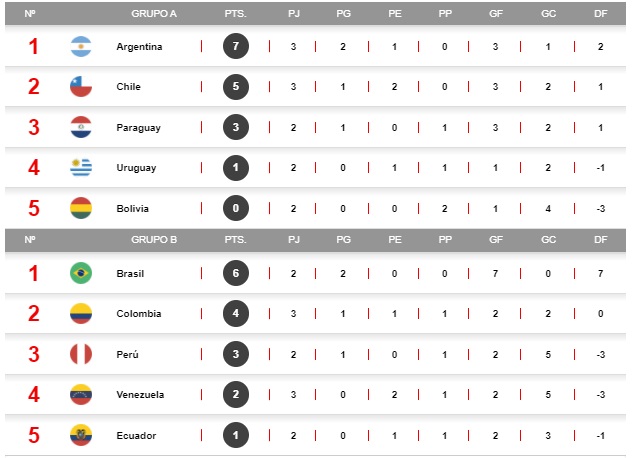Click Brasil's 6 points badge
The image size is (636, 458).
point(236,273)
